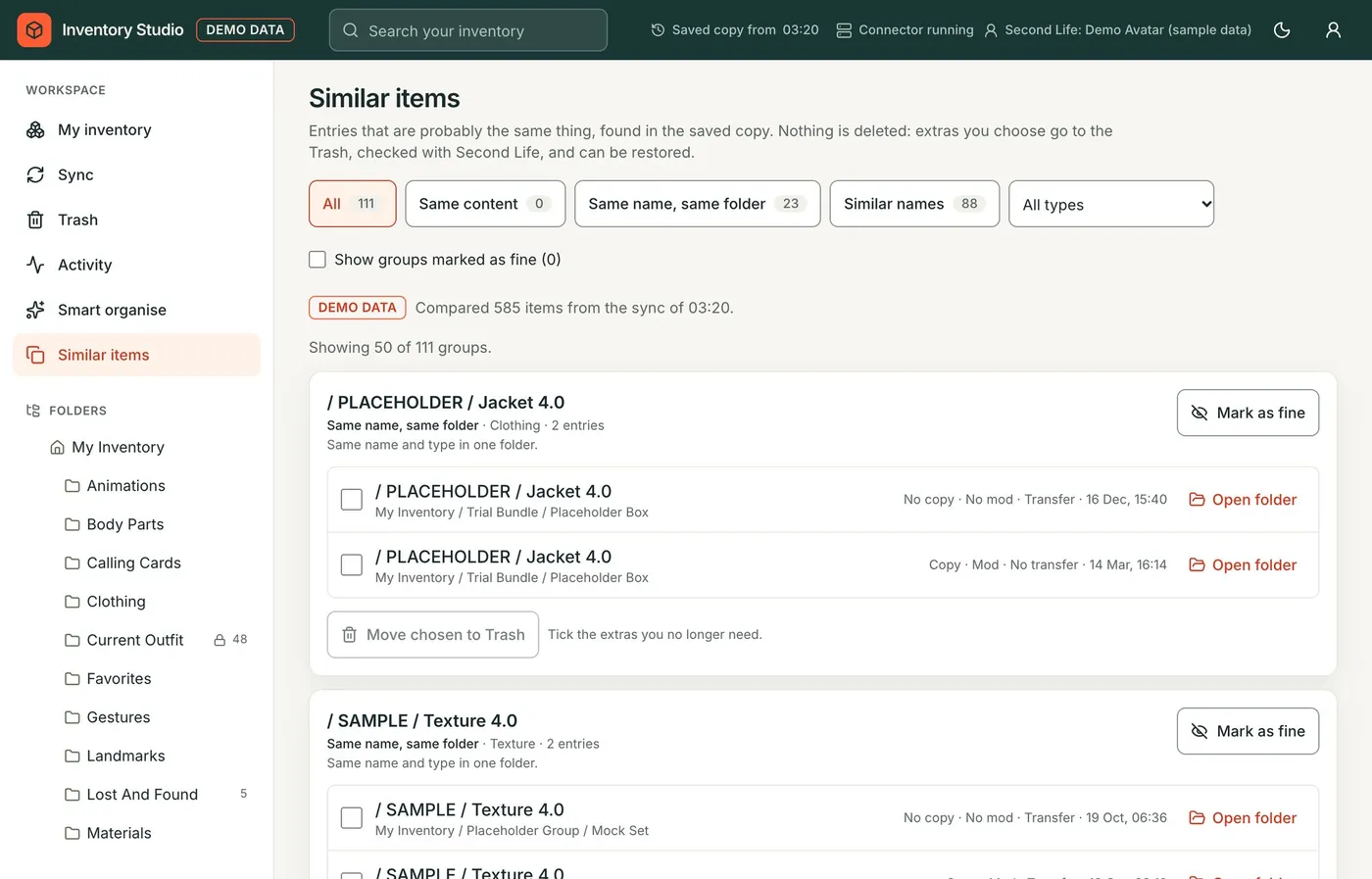The width and height of the screenshot is (1372, 879).
Task: Click the Smart organise sparkle icon
Action: 35,311
